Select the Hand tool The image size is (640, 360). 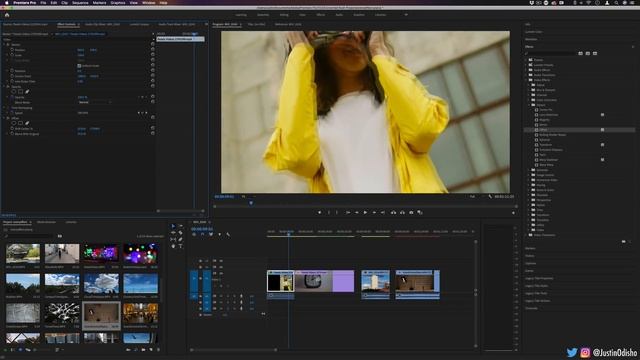click(x=173, y=246)
